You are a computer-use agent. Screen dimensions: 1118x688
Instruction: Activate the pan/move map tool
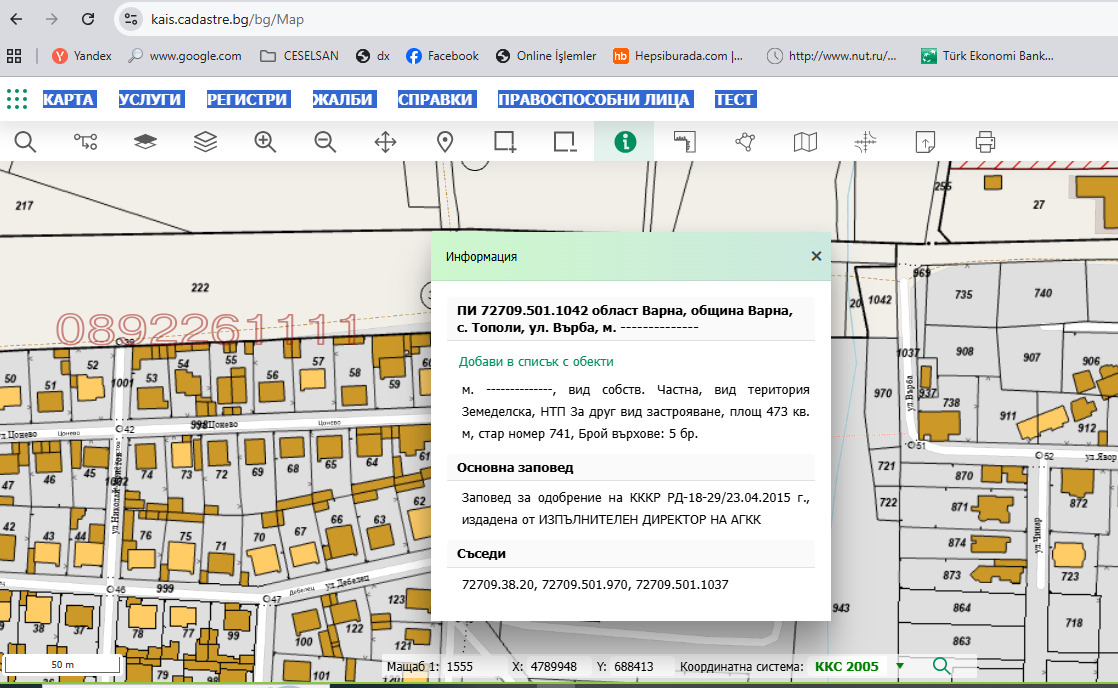pos(385,142)
